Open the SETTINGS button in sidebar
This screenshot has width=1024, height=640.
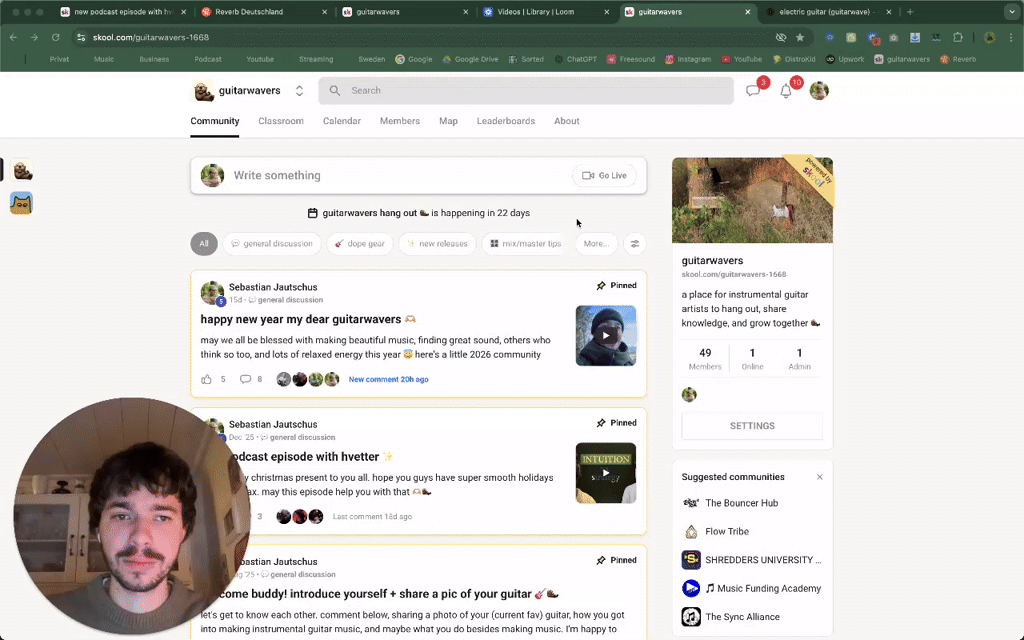752,426
